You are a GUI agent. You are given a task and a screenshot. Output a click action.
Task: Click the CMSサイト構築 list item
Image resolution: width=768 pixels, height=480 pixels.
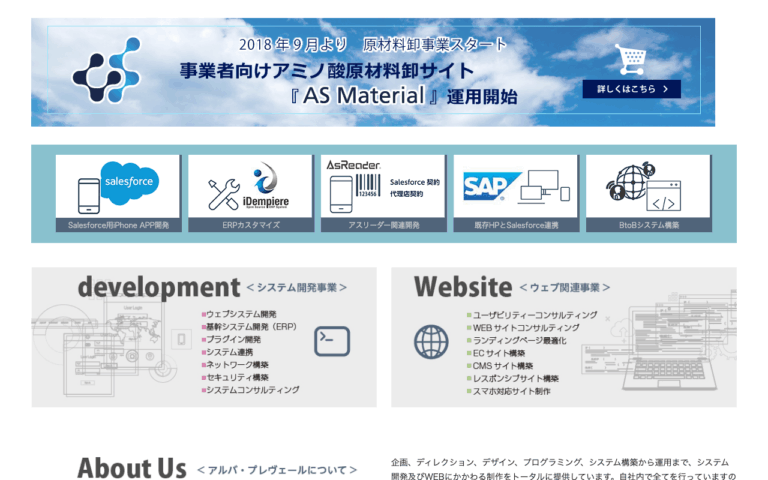coord(500,366)
